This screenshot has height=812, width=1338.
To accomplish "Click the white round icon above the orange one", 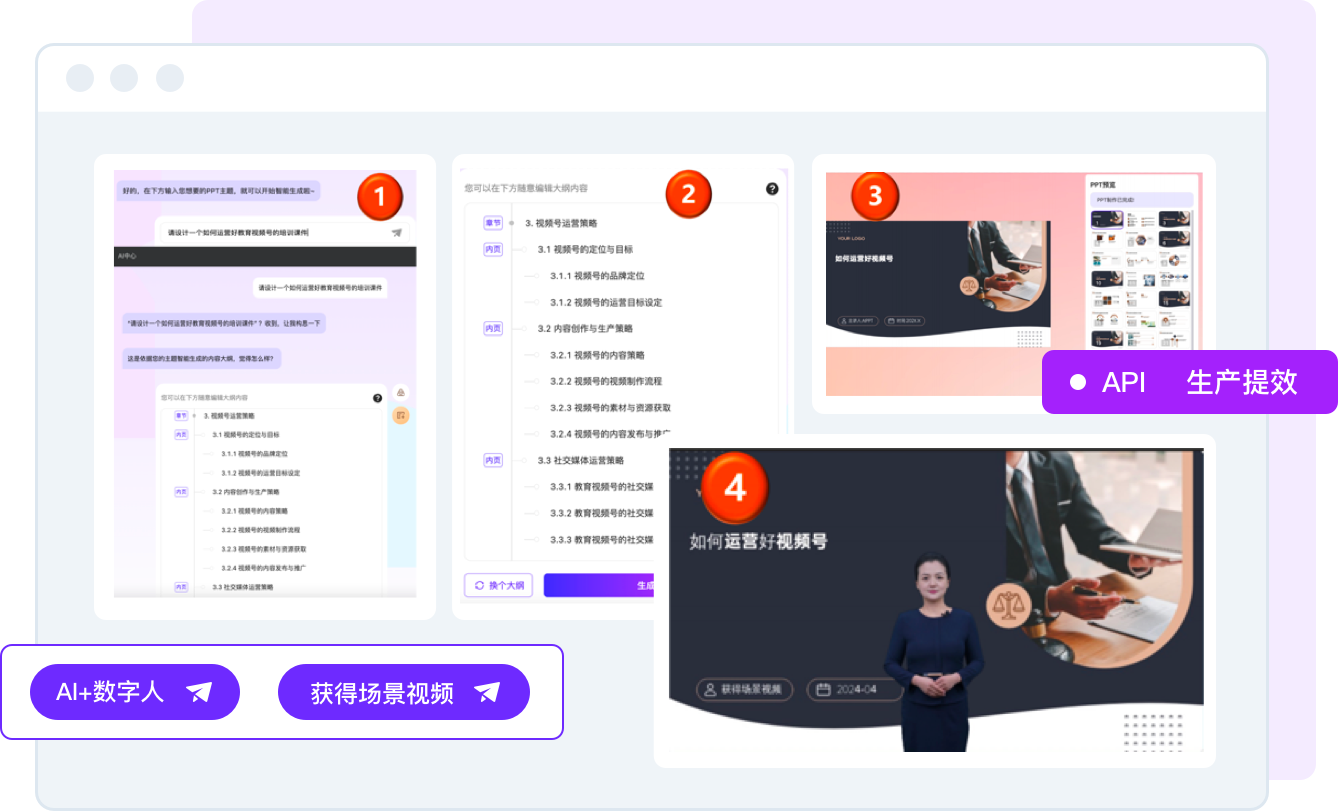I will [x=400, y=392].
